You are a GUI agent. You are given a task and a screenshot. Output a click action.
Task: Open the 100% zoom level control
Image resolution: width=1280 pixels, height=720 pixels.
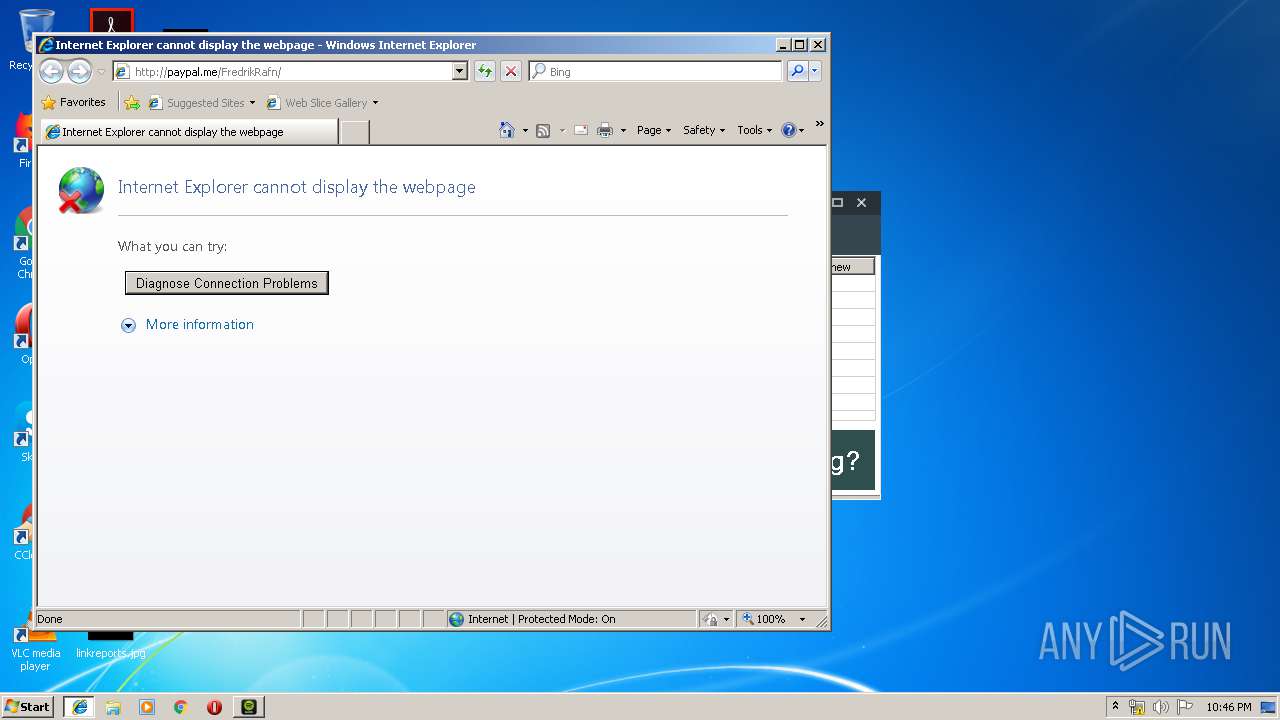click(774, 619)
